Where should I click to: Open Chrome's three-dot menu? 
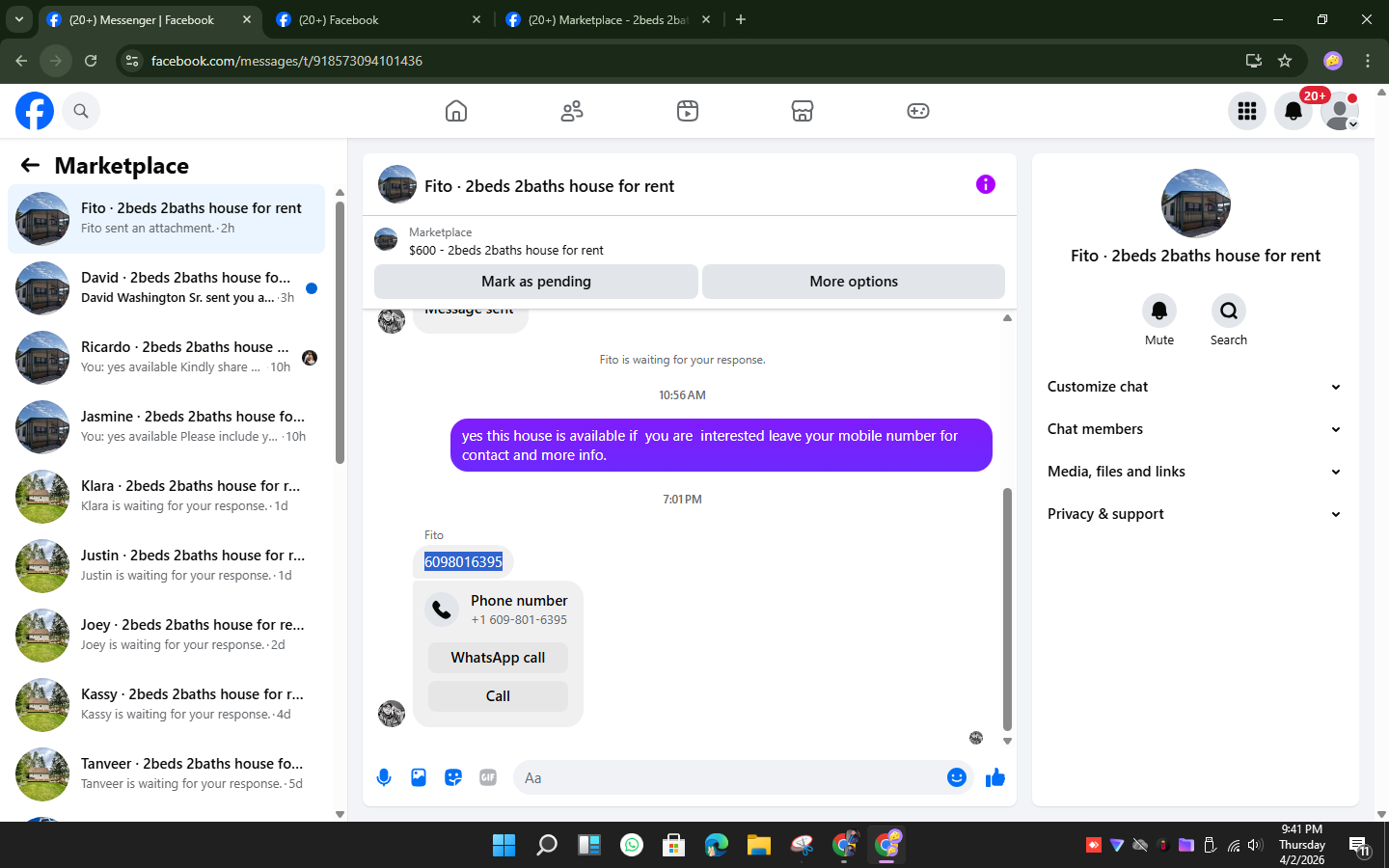tap(1368, 61)
